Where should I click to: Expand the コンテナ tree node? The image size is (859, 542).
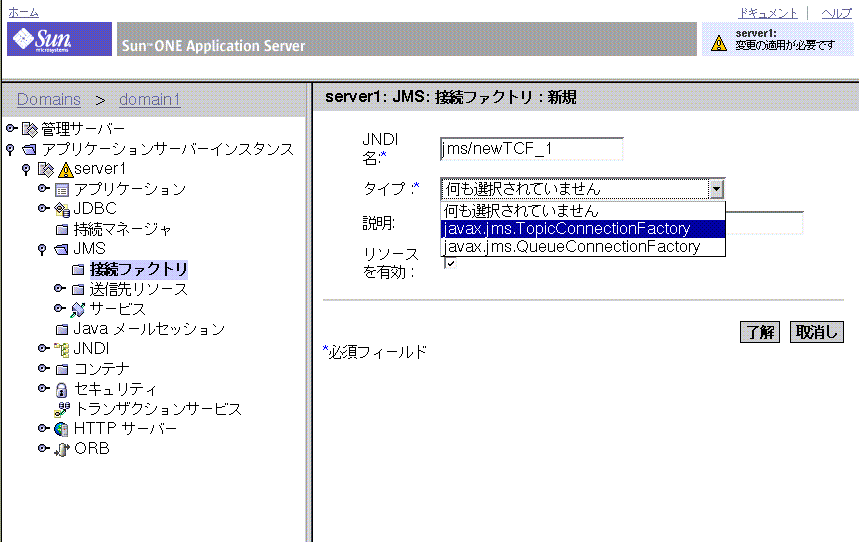44,368
